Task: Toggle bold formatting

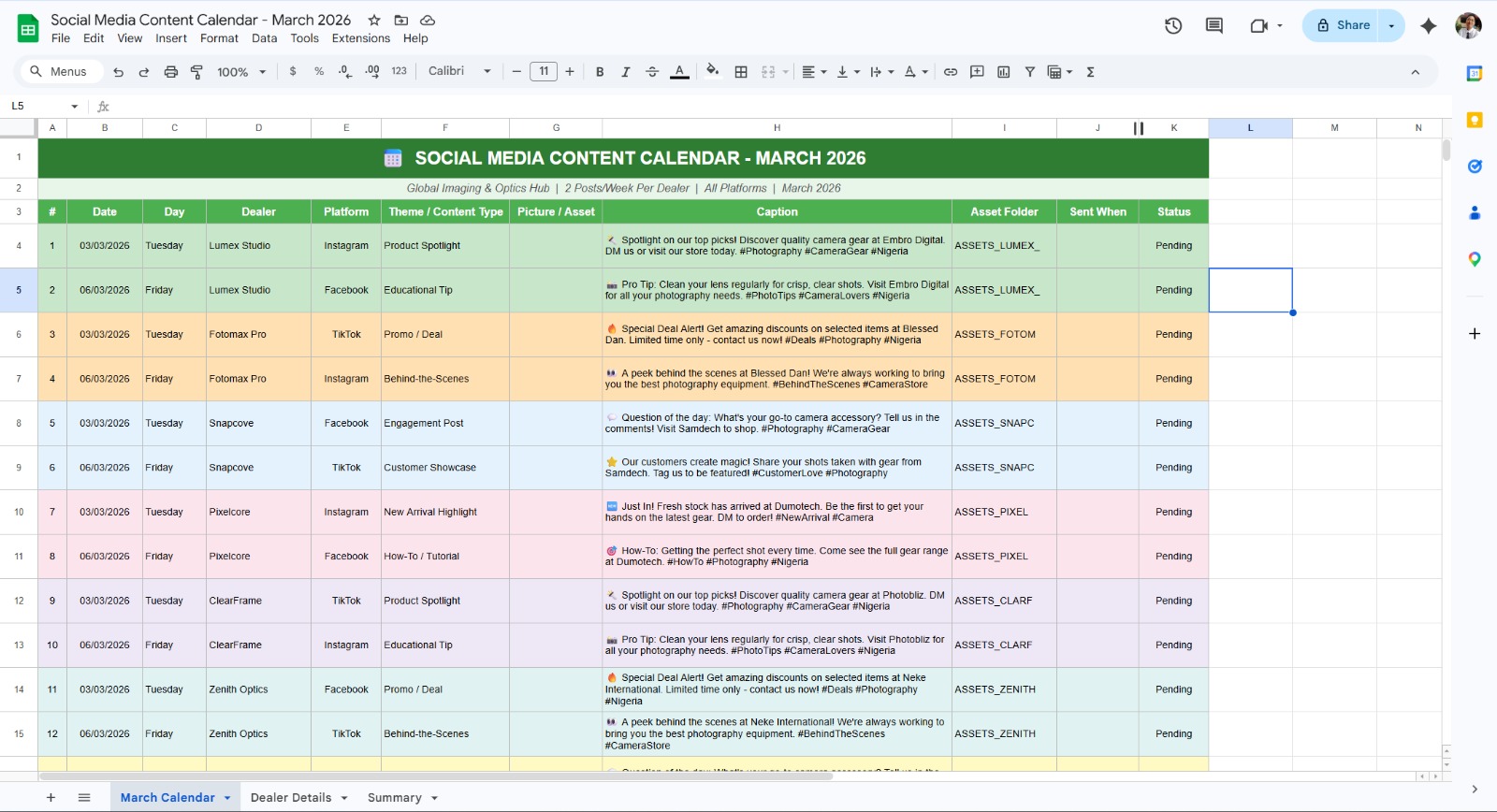Action: click(x=600, y=72)
